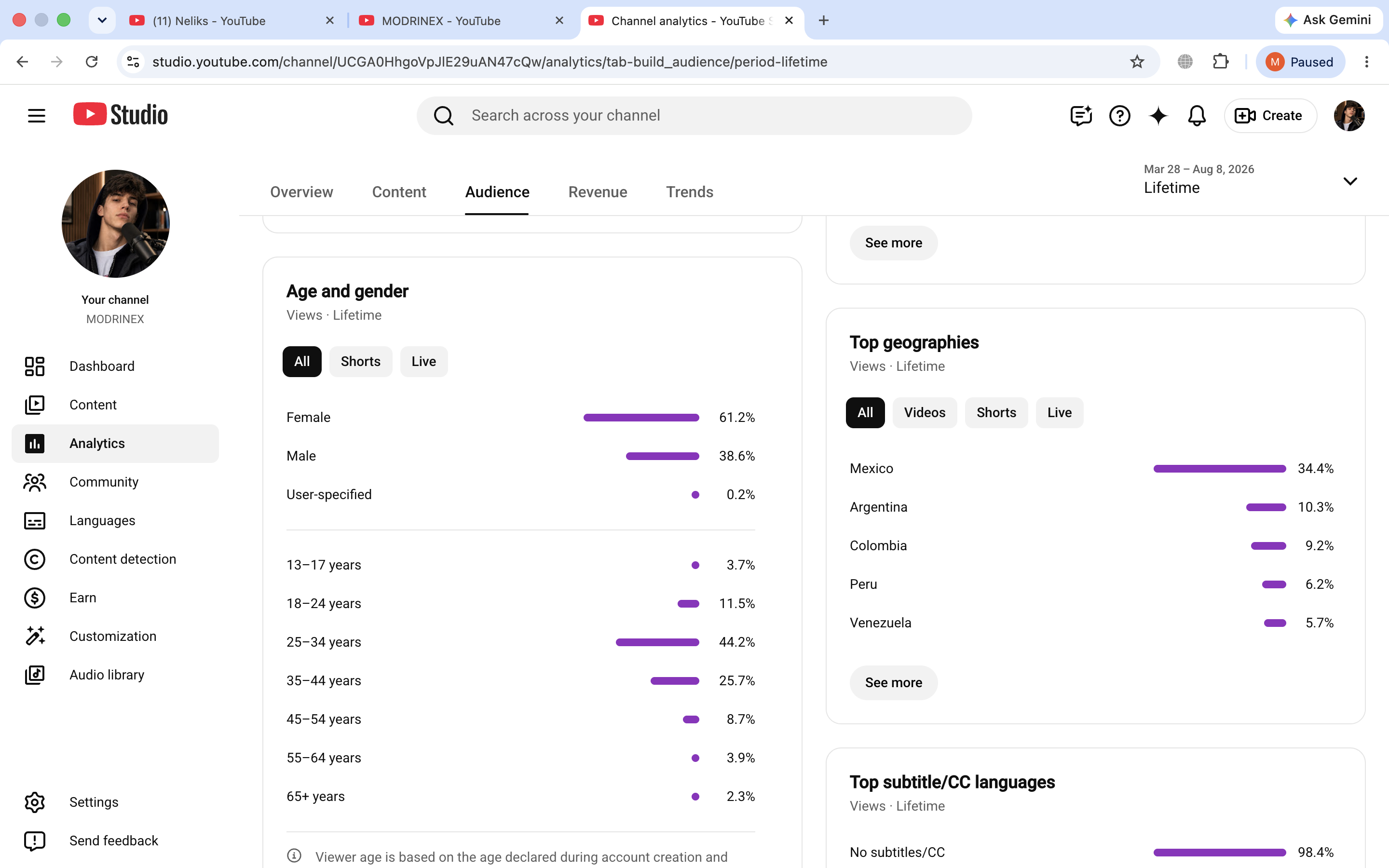The image size is (1389, 868).
Task: Click the Search across your channel field
Action: pyautogui.click(x=694, y=115)
